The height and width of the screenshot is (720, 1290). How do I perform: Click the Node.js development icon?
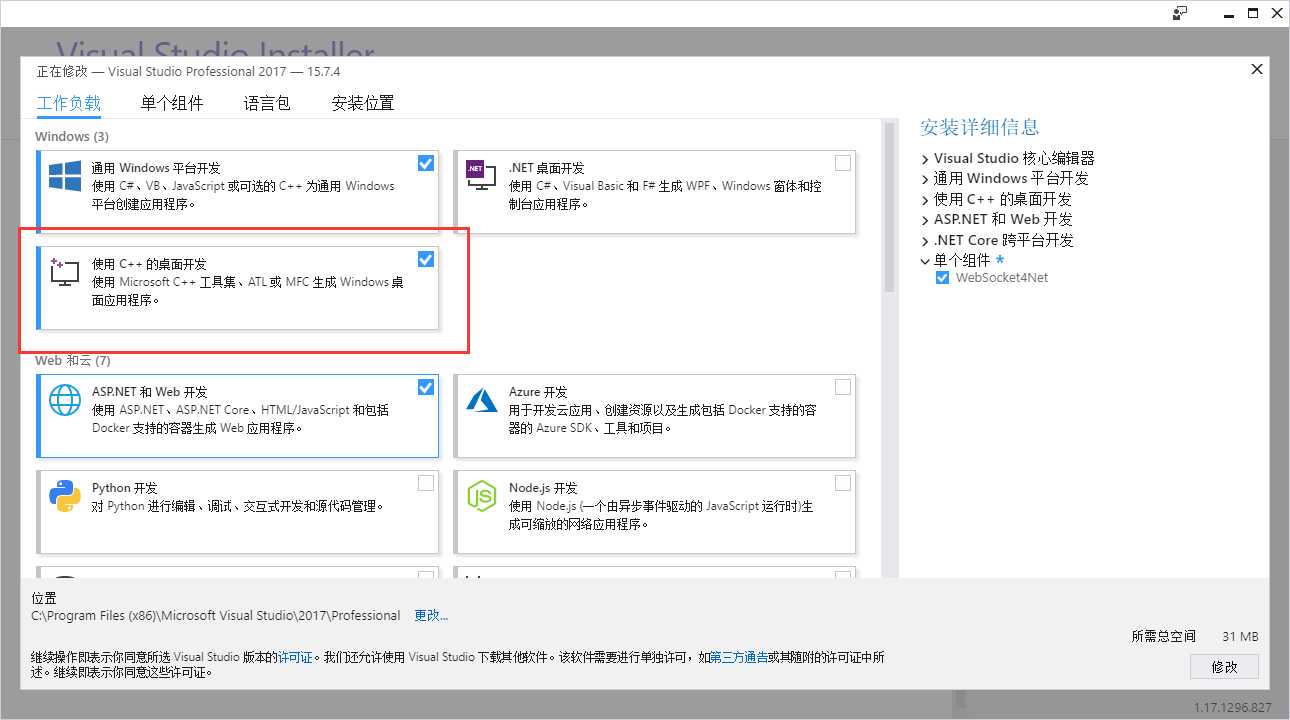[482, 496]
